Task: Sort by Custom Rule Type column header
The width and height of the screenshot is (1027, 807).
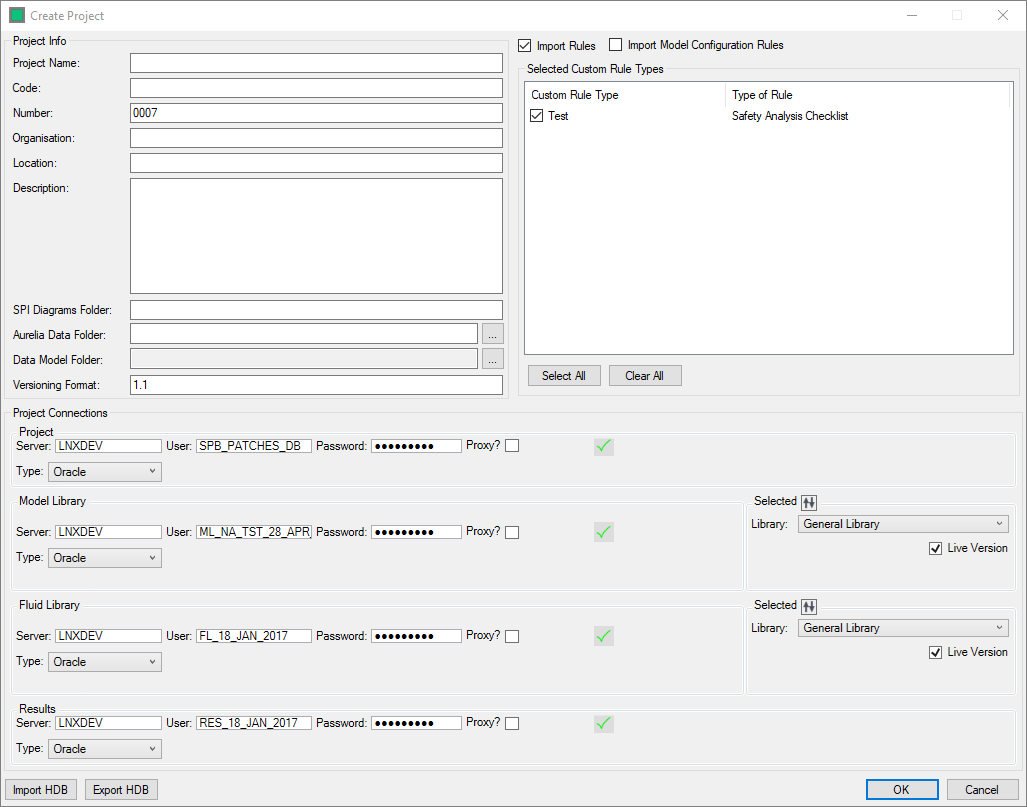Action: [624, 95]
